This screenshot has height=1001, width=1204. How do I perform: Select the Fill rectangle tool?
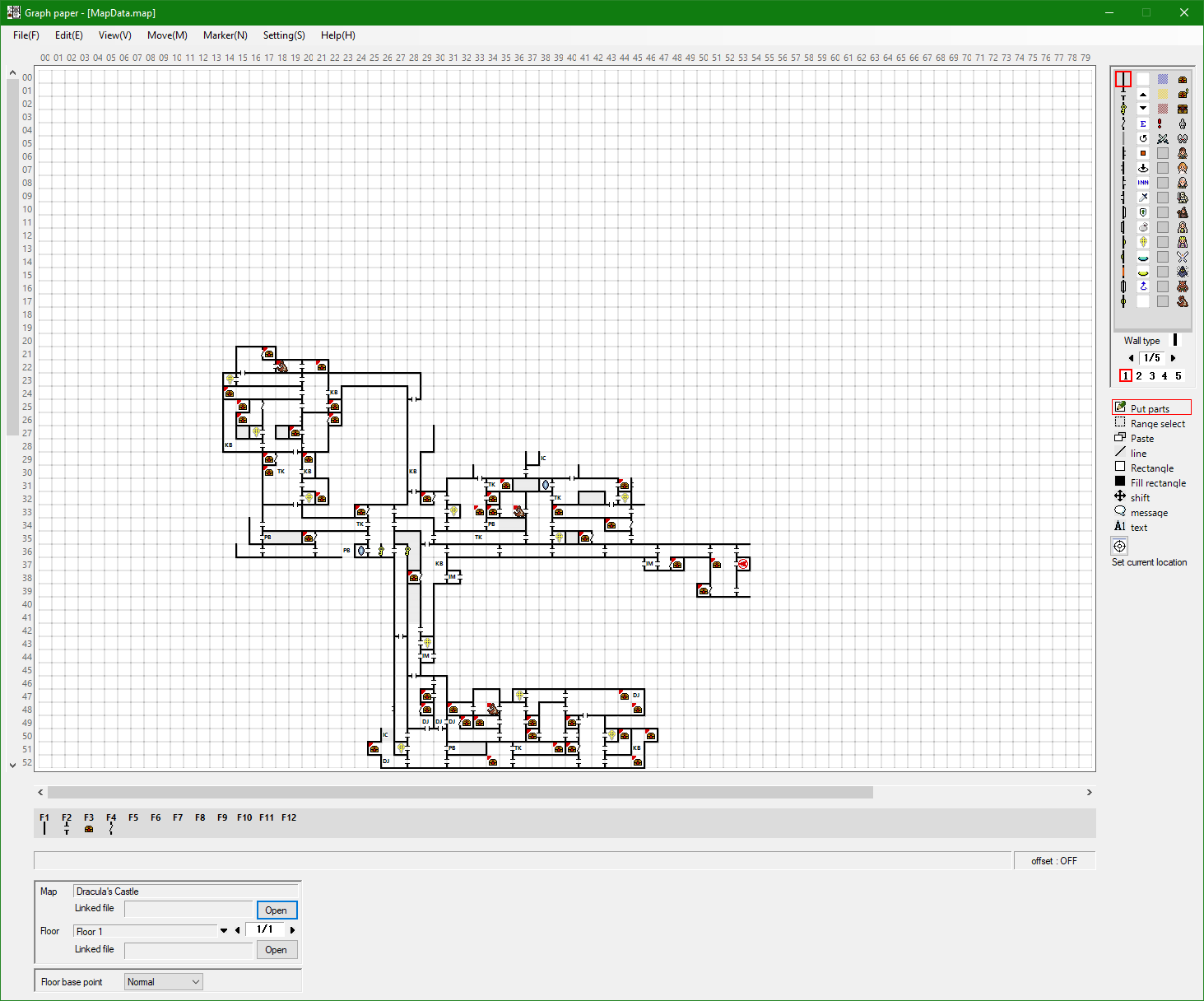point(1151,482)
